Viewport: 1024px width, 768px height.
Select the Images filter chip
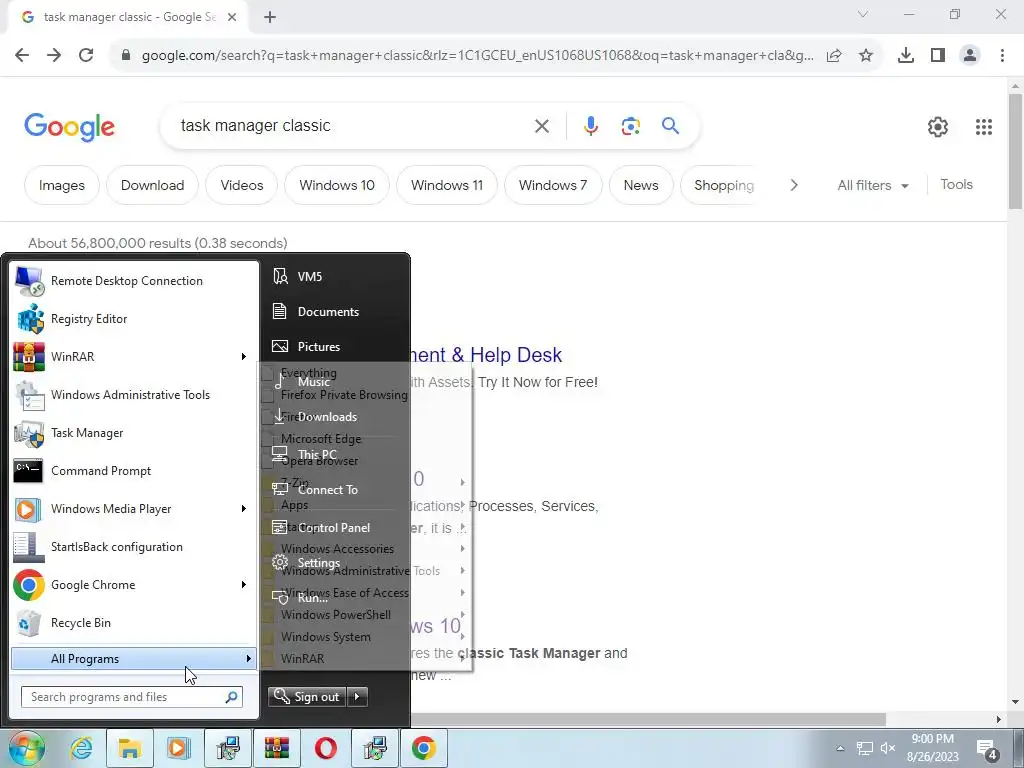click(61, 185)
